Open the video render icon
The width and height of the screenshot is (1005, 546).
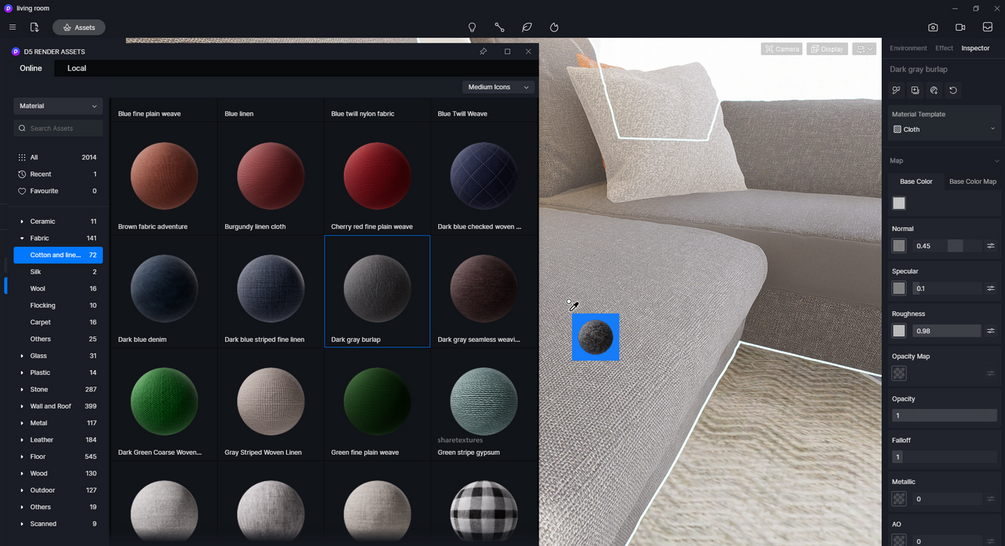tap(960, 28)
